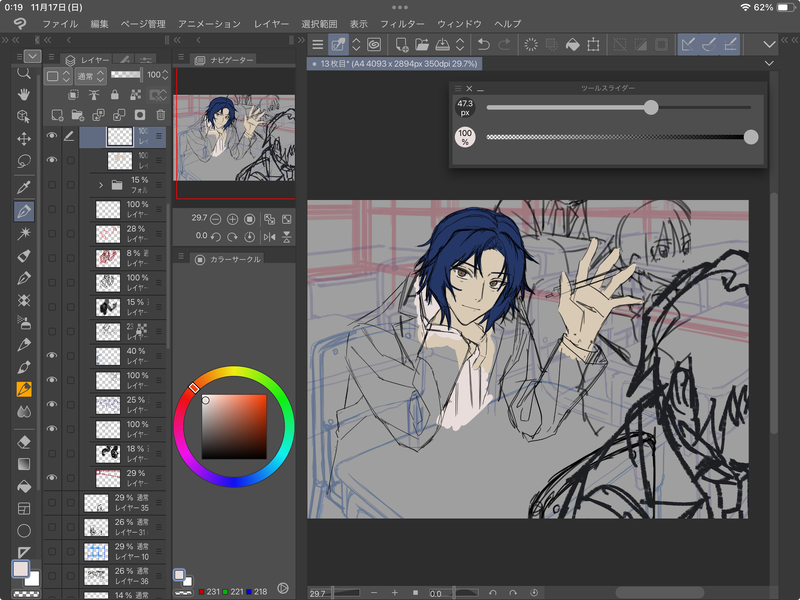Hide the 40% layer eye icon
This screenshot has width=800, height=600.
[52, 356]
